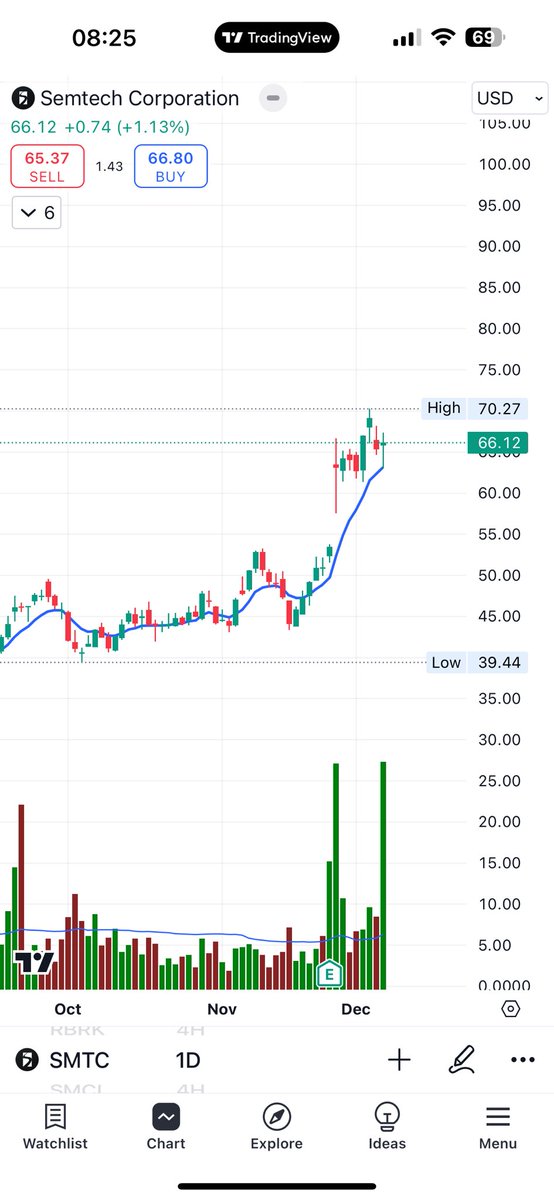Switch to the Watchlist tab
Screen dimensions: 554x1200
(x=55, y=1127)
